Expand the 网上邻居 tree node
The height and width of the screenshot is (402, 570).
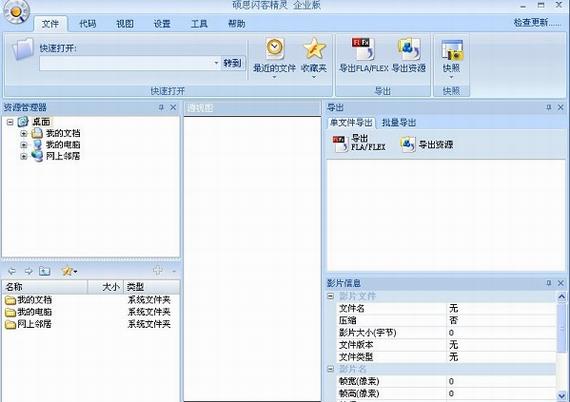click(24, 156)
